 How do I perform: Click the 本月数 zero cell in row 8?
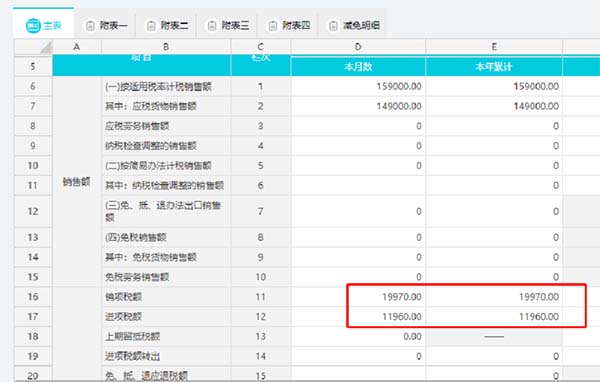358,126
